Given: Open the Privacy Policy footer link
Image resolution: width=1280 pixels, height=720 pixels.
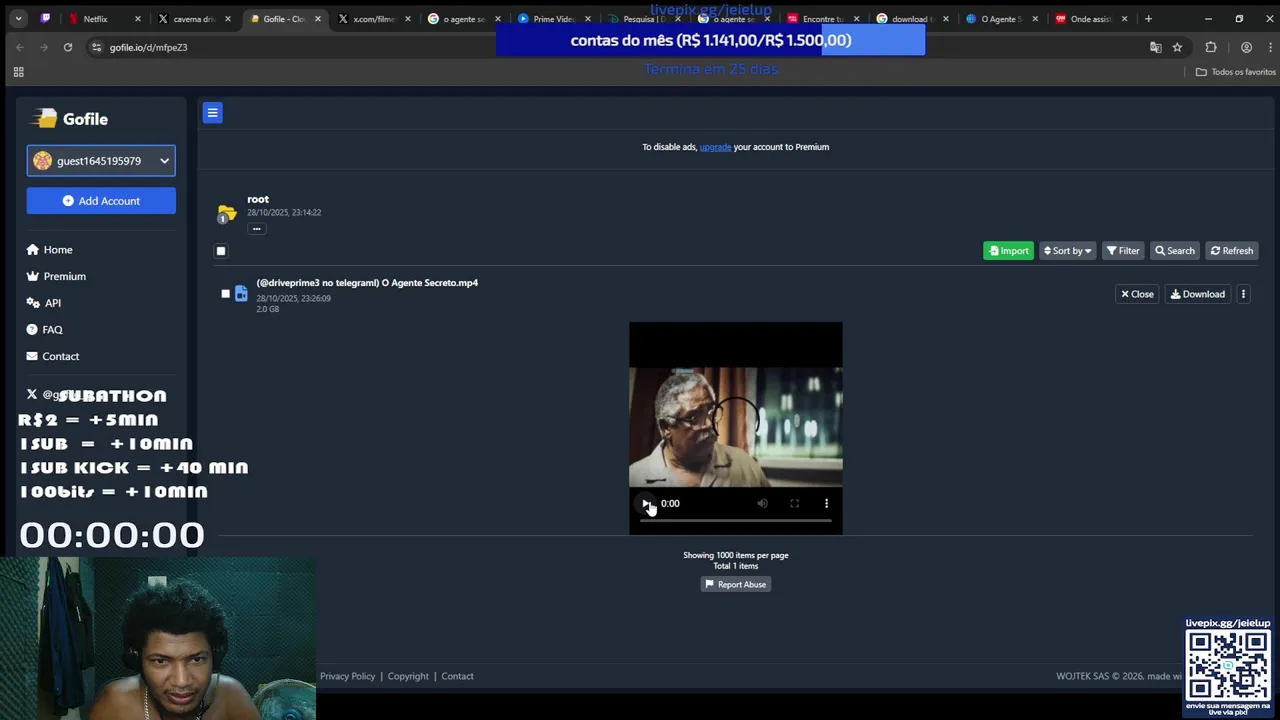Looking at the screenshot, I should [x=347, y=677].
